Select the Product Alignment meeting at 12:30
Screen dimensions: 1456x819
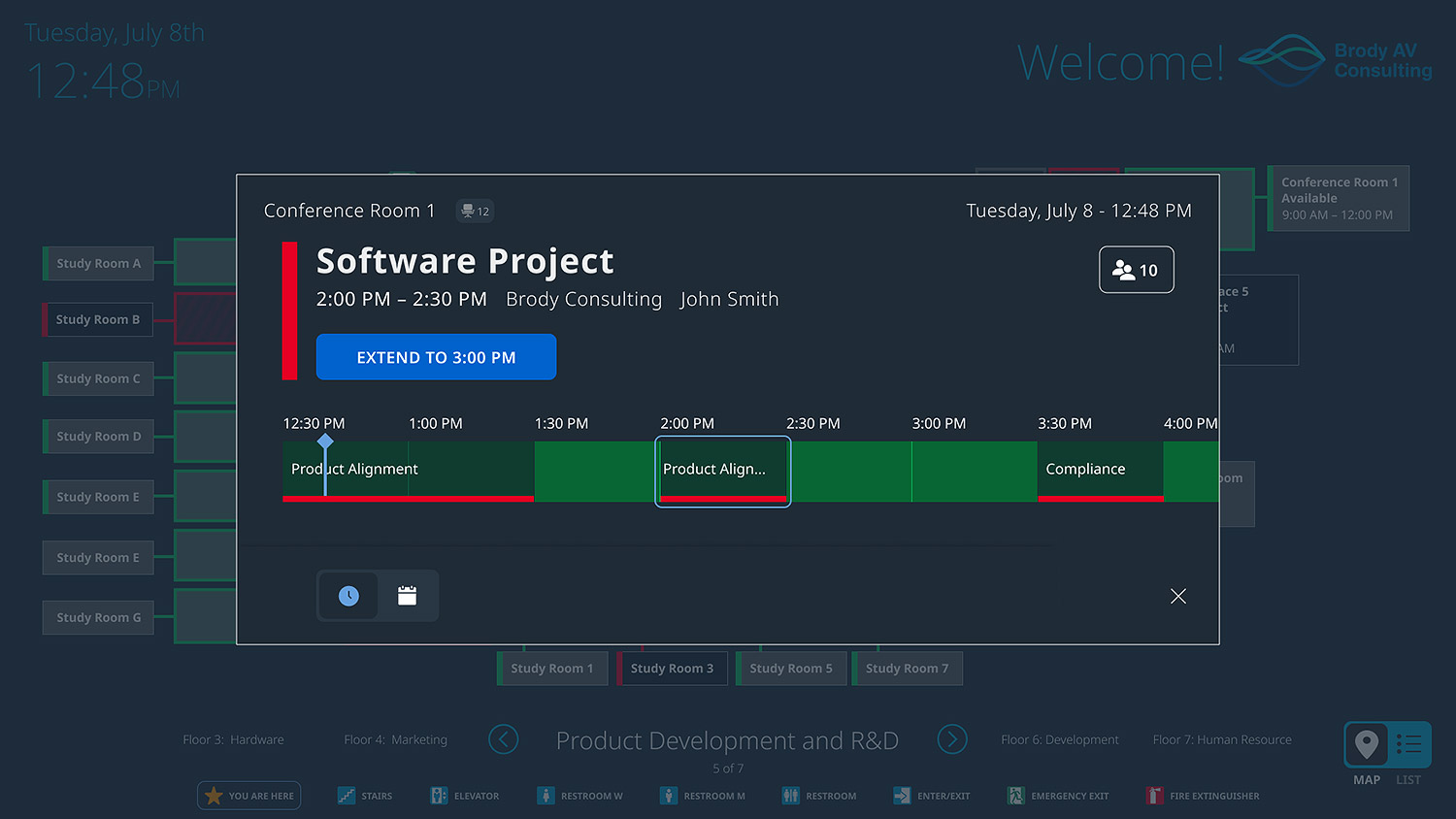408,470
